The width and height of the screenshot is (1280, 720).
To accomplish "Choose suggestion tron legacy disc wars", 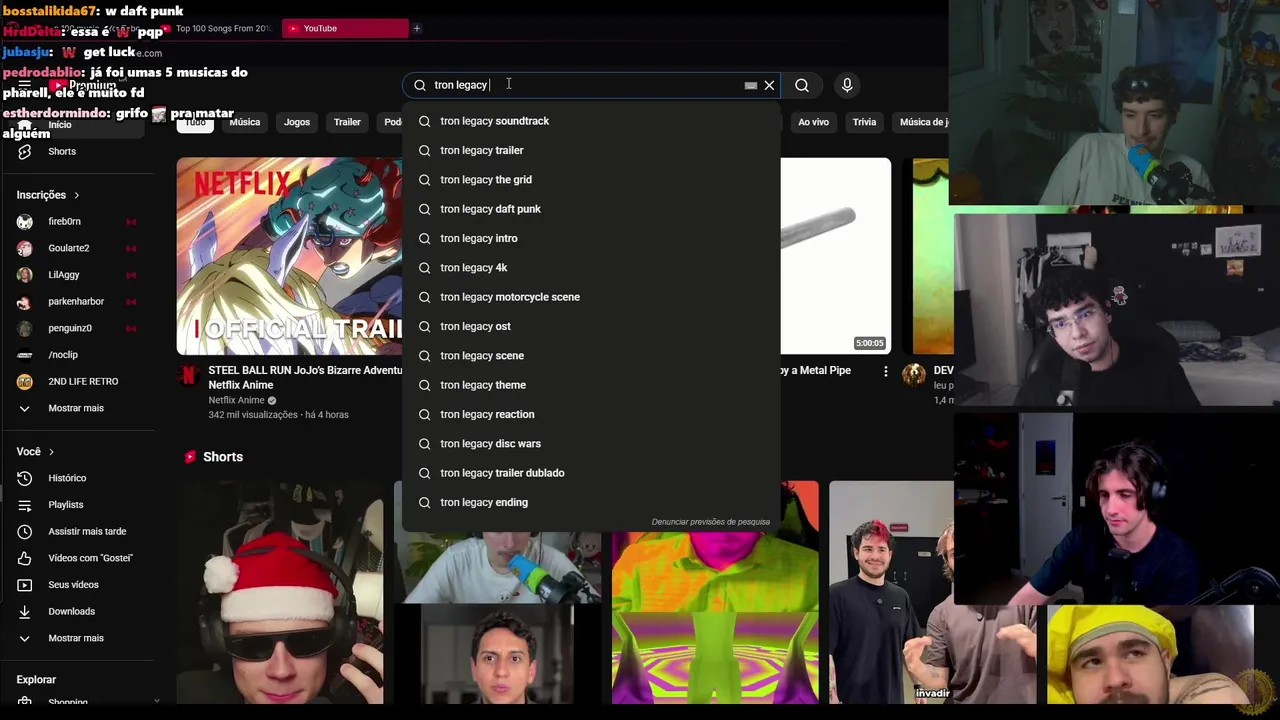I will (591, 444).
